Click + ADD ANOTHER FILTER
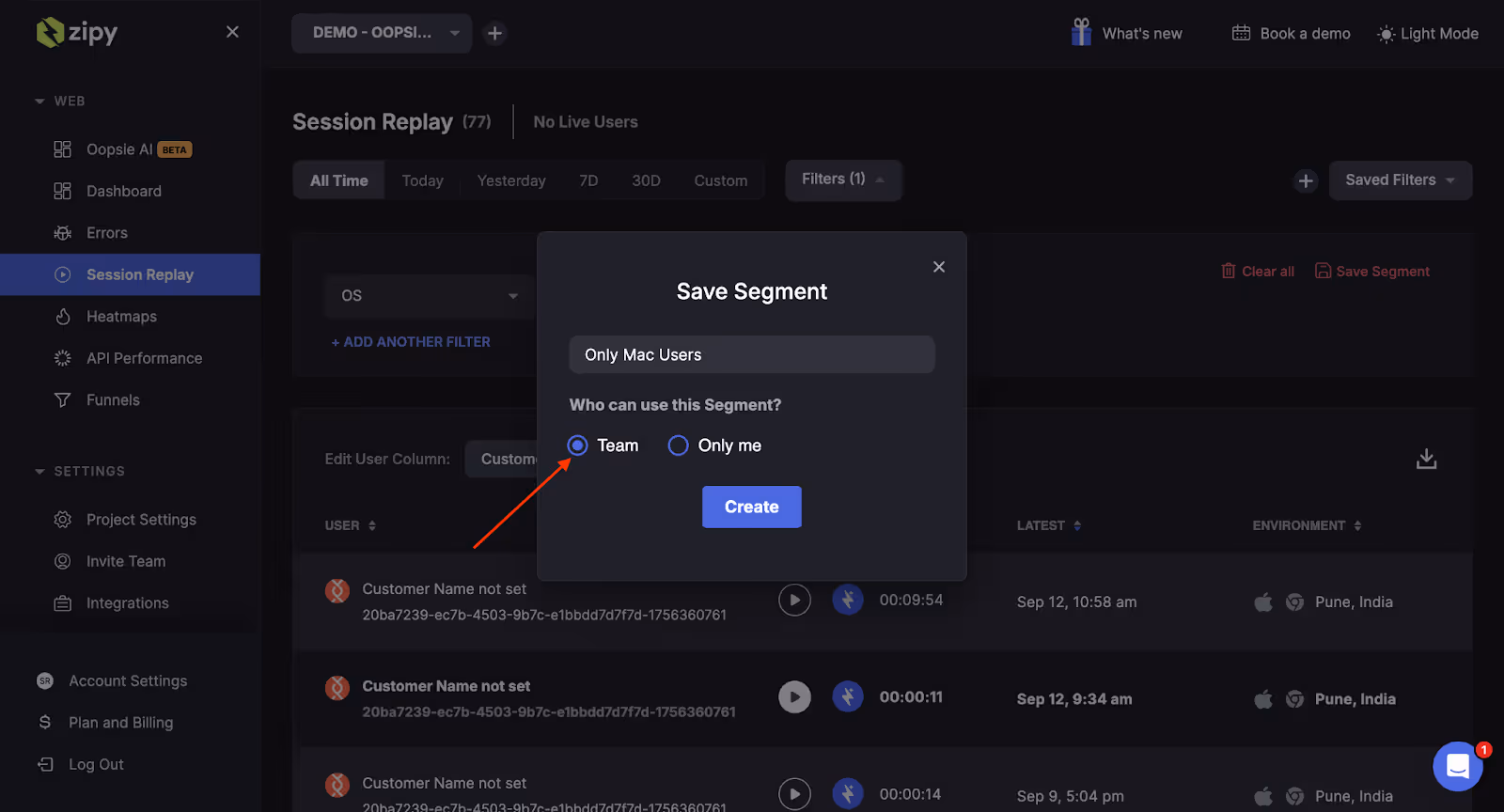Screen dimensions: 1504x812 click(411, 342)
